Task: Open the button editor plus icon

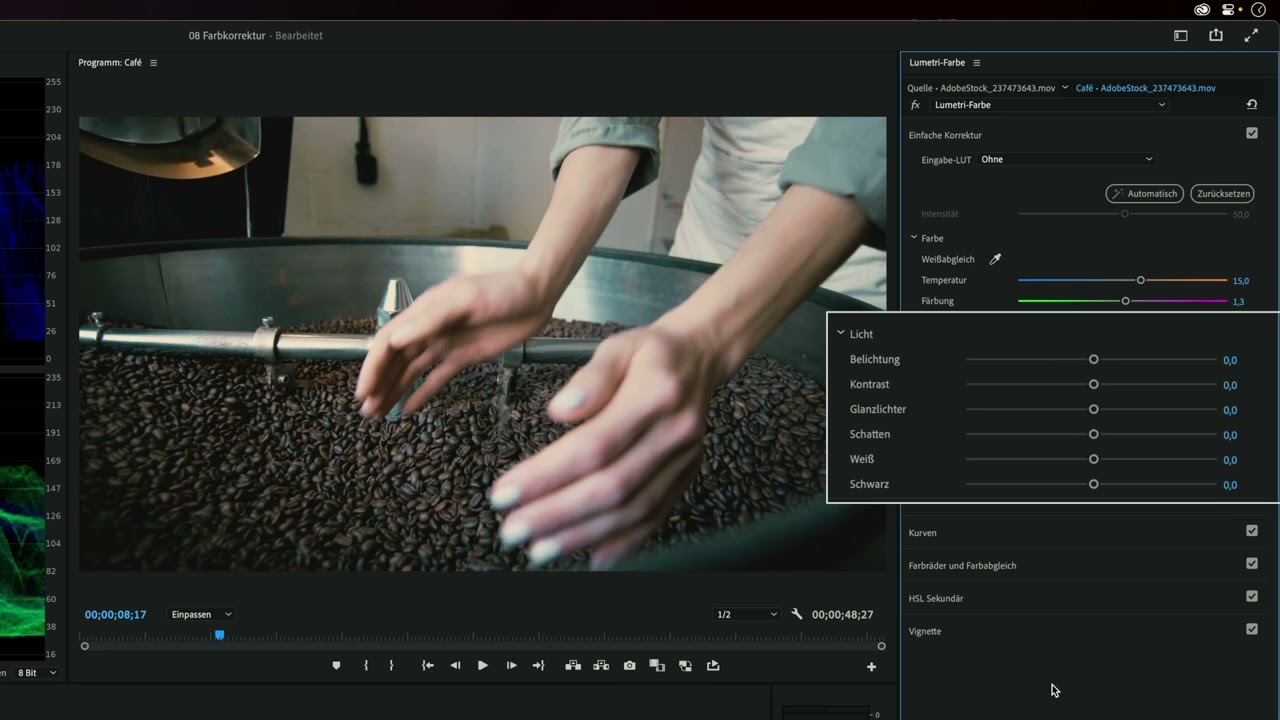Action: point(871,667)
